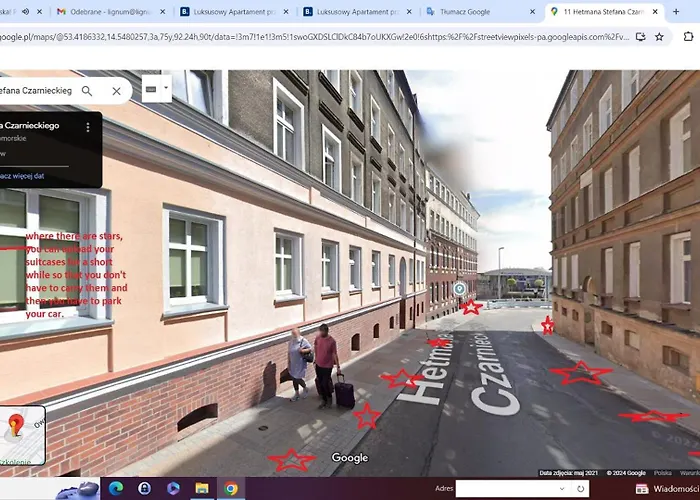The width and height of the screenshot is (700, 500).
Task: Open the three-dot menu in address panel
Action: (88, 127)
